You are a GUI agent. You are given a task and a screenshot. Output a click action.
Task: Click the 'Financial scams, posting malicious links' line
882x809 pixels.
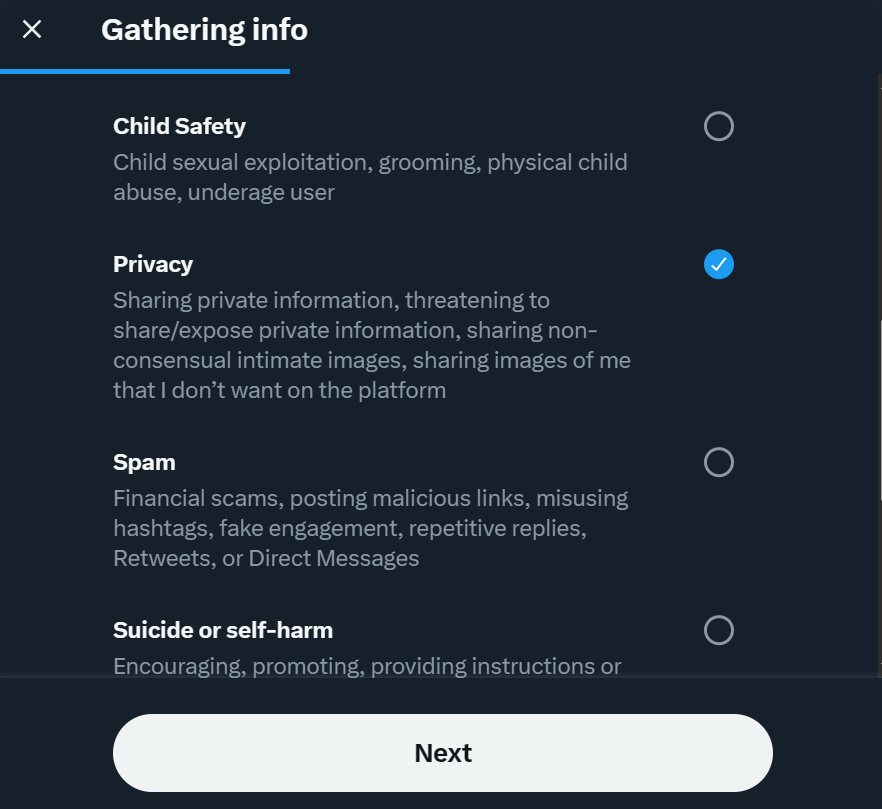pyautogui.click(x=370, y=498)
